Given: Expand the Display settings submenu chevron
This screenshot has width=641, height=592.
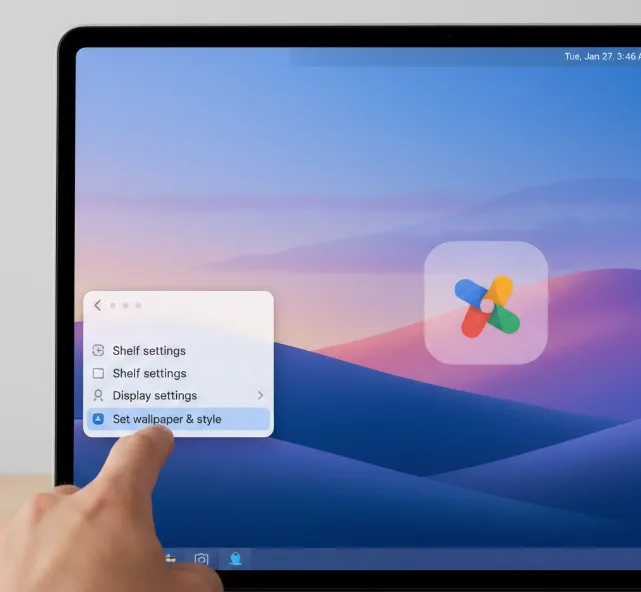Looking at the screenshot, I should click(260, 395).
